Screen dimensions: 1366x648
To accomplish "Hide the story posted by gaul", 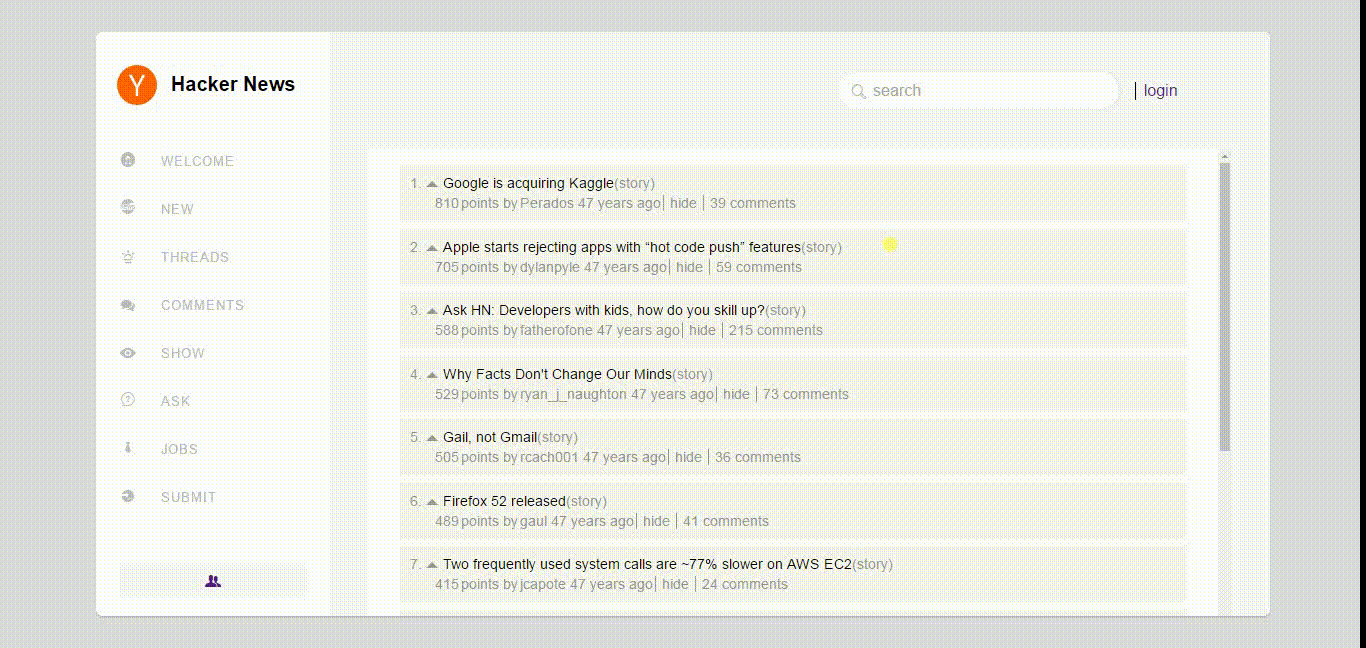I will [x=656, y=521].
